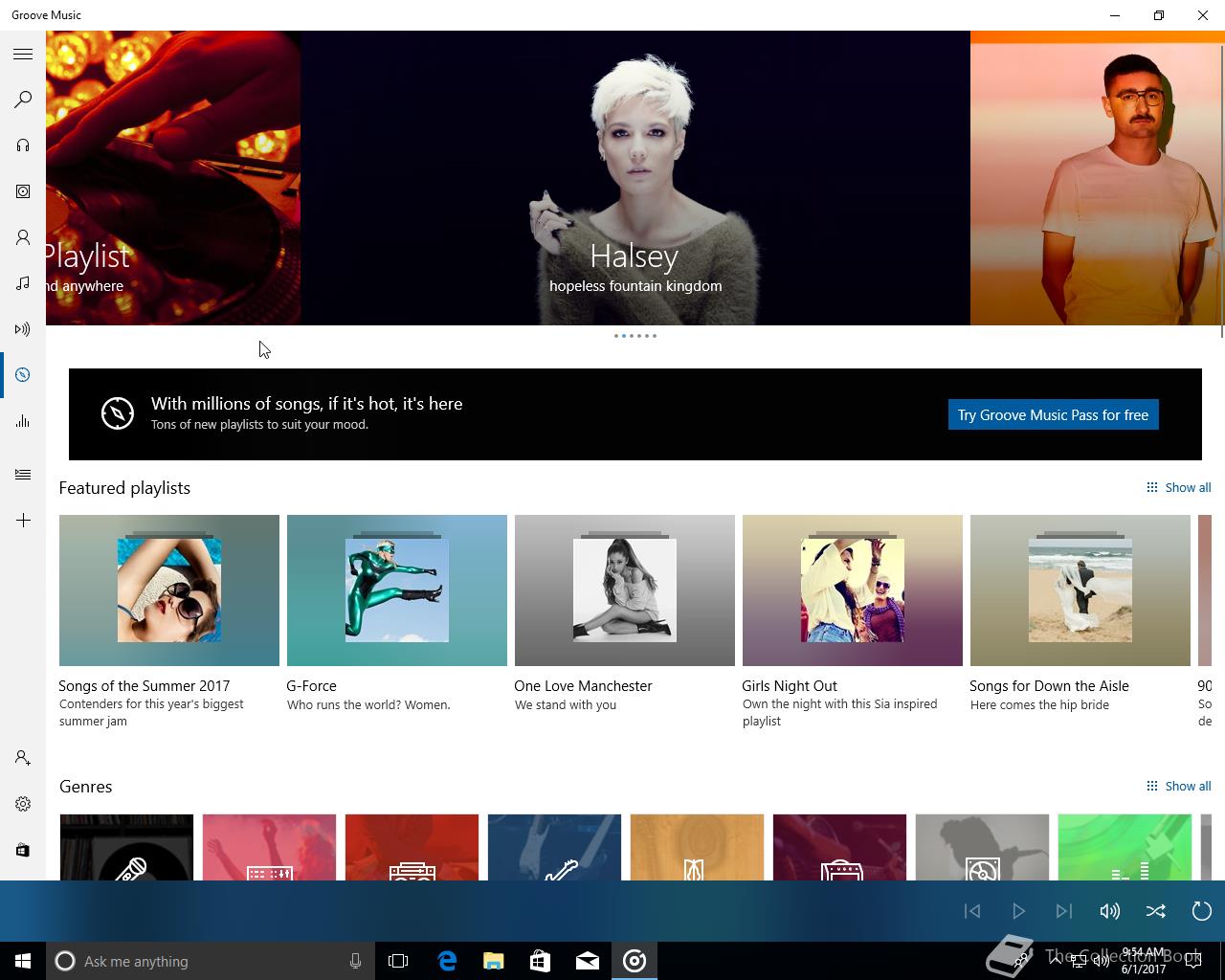Screen dimensions: 1225x980
Task: Launch Microsoft Edge from the taskbar
Action: (x=447, y=961)
